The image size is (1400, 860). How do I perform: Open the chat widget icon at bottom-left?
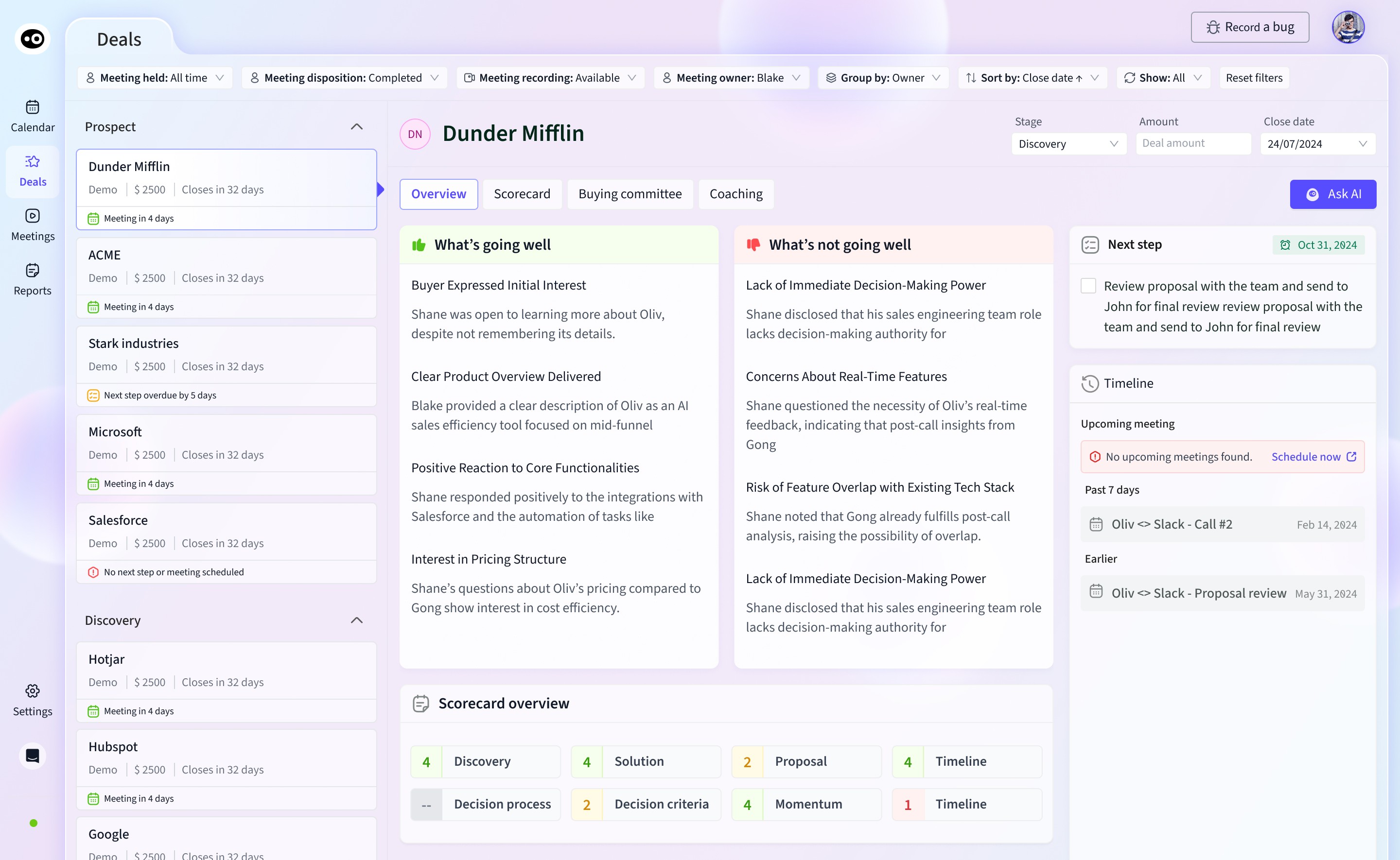(33, 756)
